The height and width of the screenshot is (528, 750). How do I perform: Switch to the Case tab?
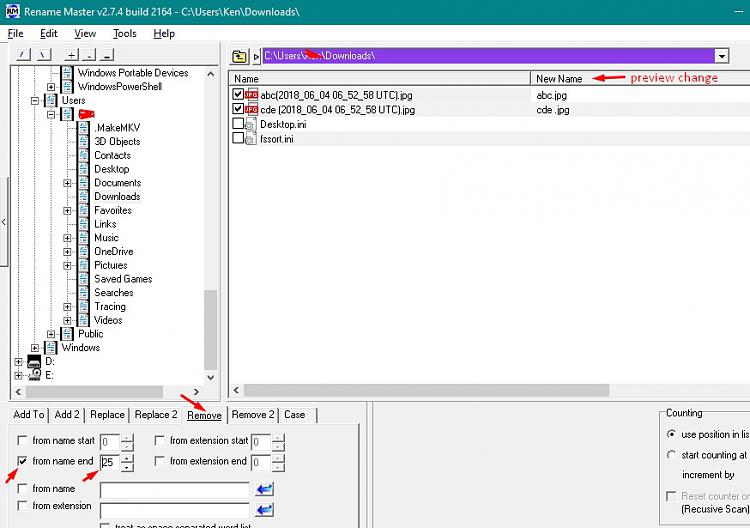click(x=295, y=414)
